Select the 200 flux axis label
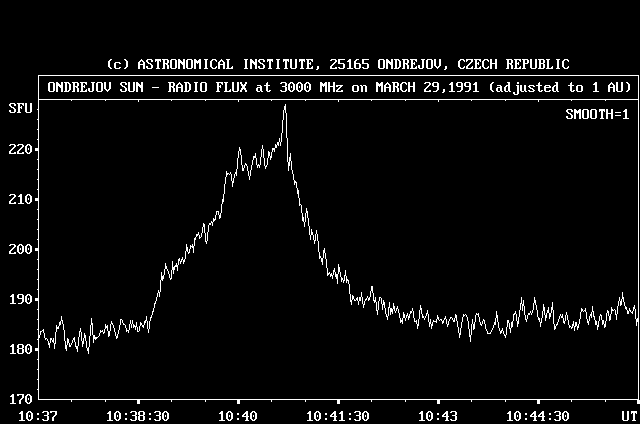 pos(20,249)
